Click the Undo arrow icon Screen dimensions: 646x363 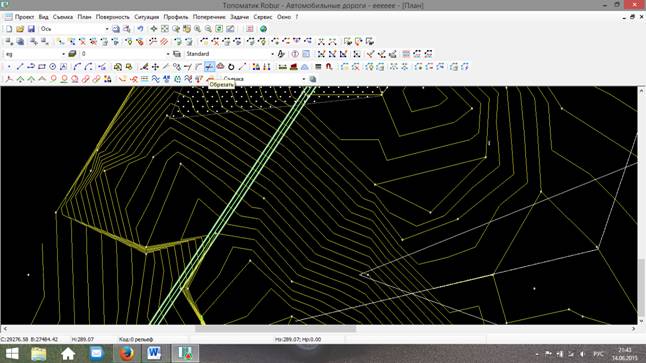click(x=140, y=29)
